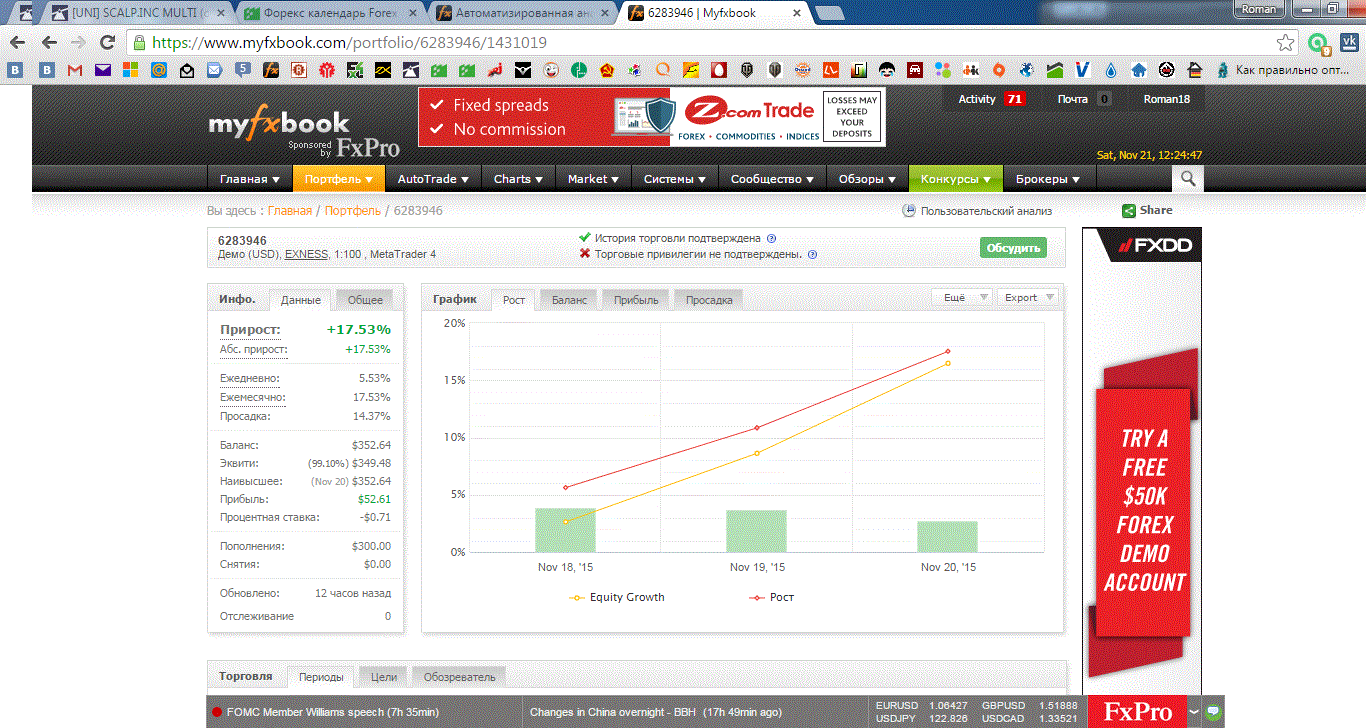Select the 'Общее' info tab
This screenshot has width=1366, height=728.
tap(365, 300)
